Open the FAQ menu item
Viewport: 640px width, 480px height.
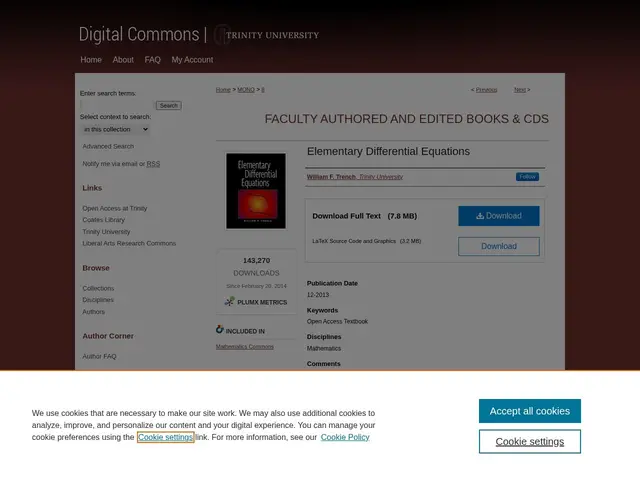[152, 60]
